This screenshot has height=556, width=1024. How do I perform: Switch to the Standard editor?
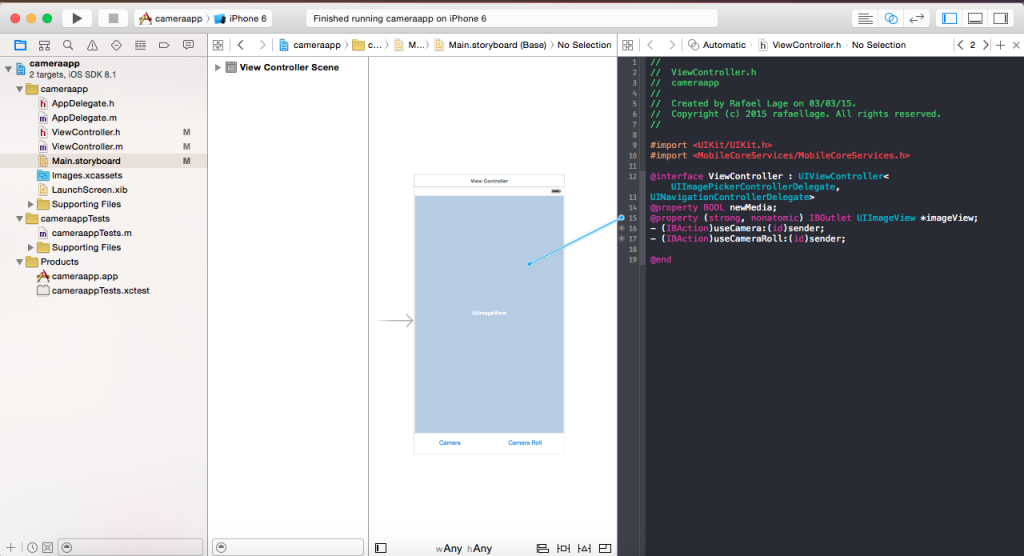click(x=866, y=18)
